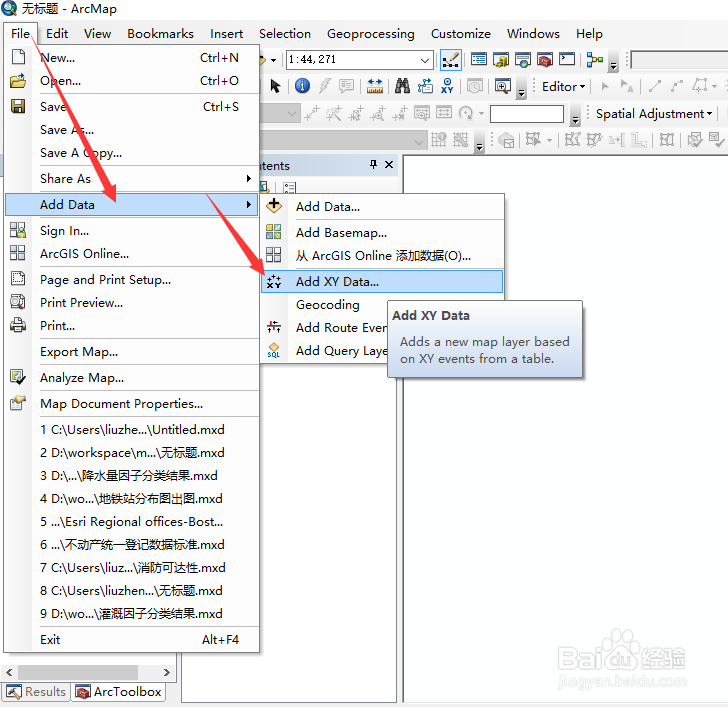Viewport: 728px width, 707px height.
Task: Open the Editor Toolbar icon
Action: click(450, 60)
